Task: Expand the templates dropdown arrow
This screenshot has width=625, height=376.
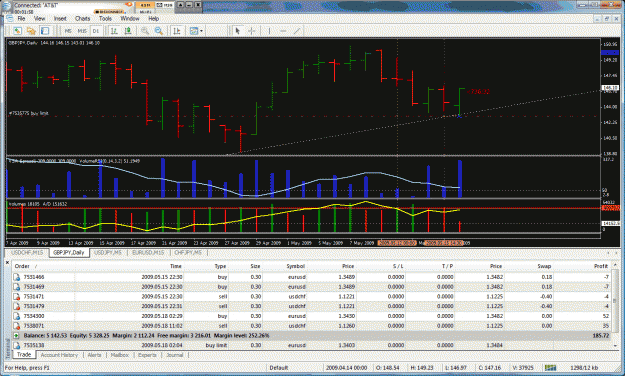Action: 202,31
